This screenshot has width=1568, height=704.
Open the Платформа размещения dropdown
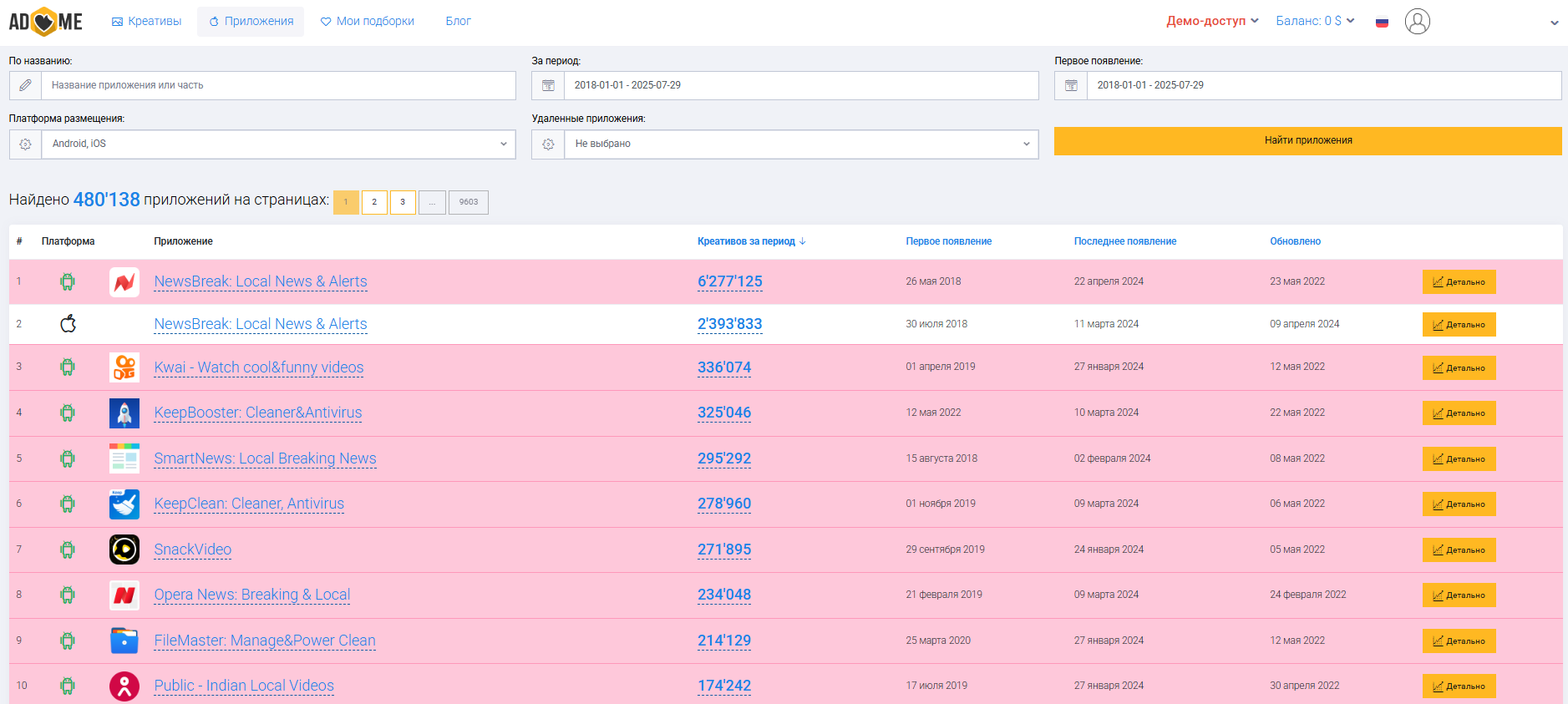pyautogui.click(x=278, y=144)
